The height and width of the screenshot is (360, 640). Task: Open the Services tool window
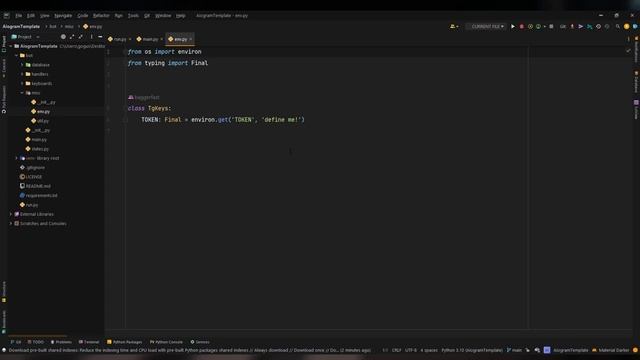(200, 342)
